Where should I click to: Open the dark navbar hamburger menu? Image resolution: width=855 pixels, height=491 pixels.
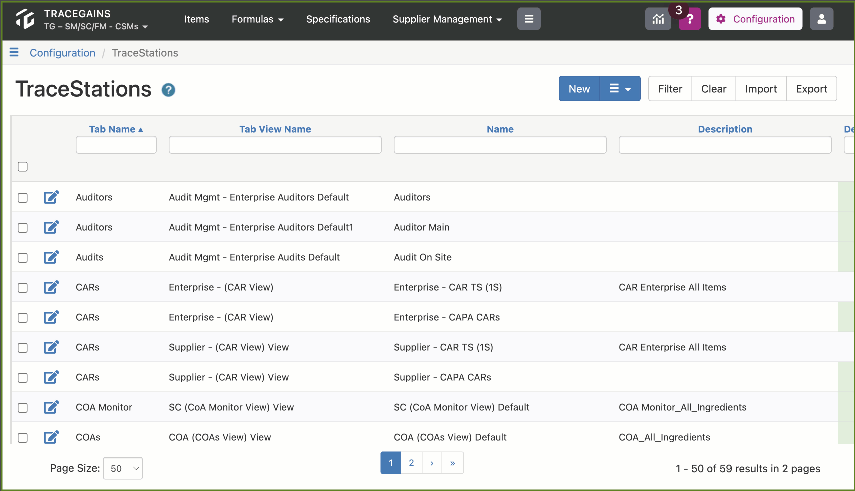(529, 19)
